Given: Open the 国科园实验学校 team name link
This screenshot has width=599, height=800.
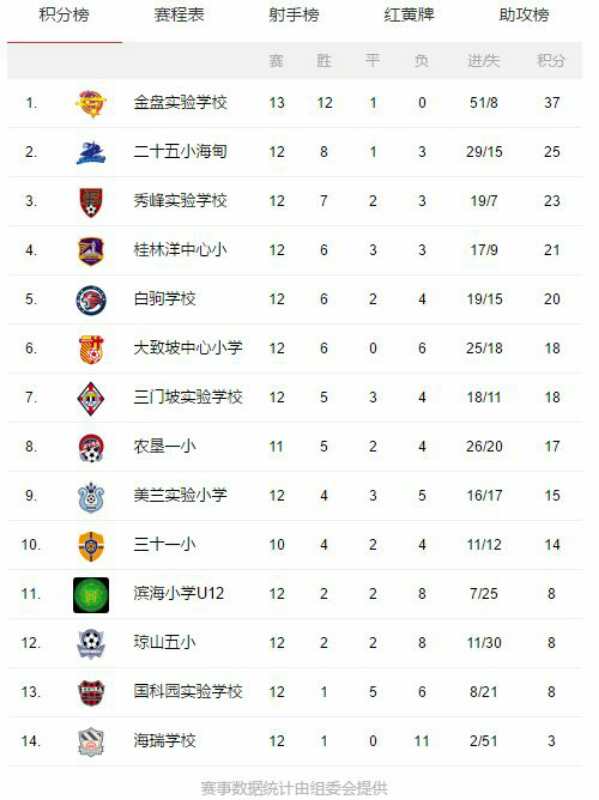Looking at the screenshot, I should coord(188,692).
